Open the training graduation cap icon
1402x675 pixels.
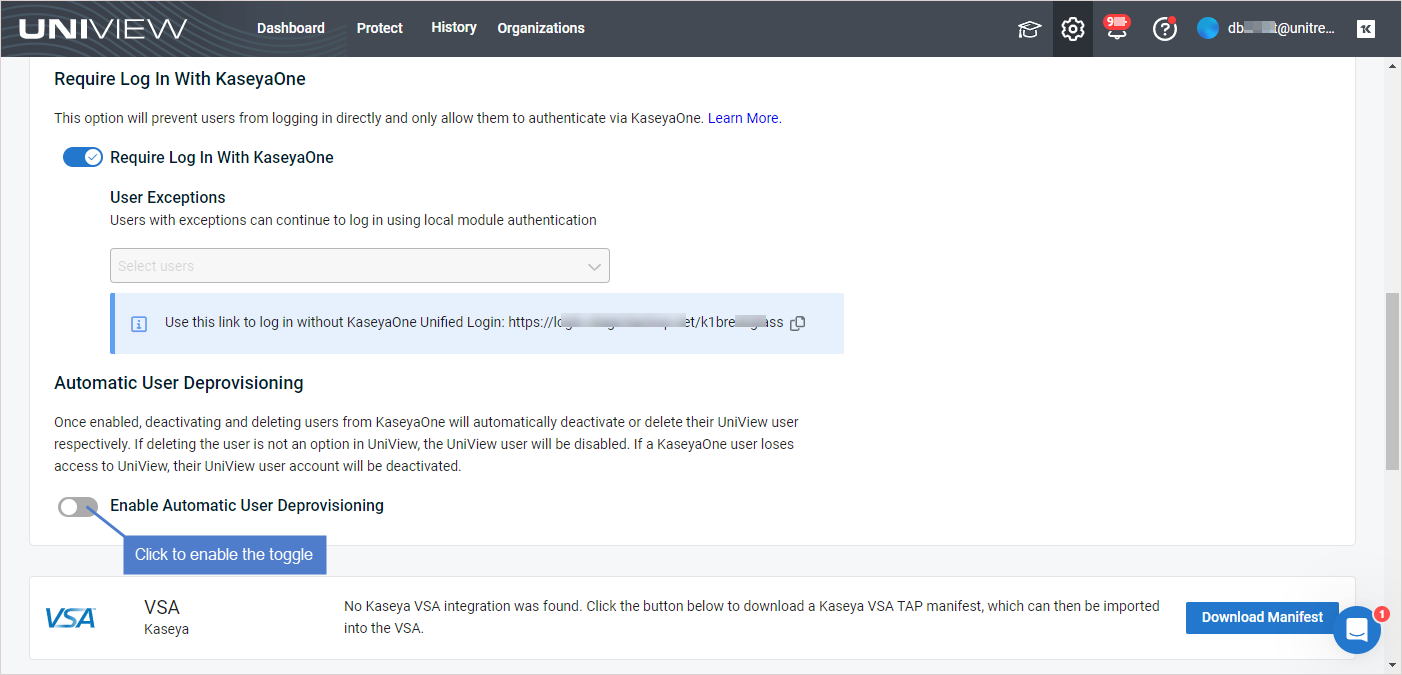coord(1029,29)
